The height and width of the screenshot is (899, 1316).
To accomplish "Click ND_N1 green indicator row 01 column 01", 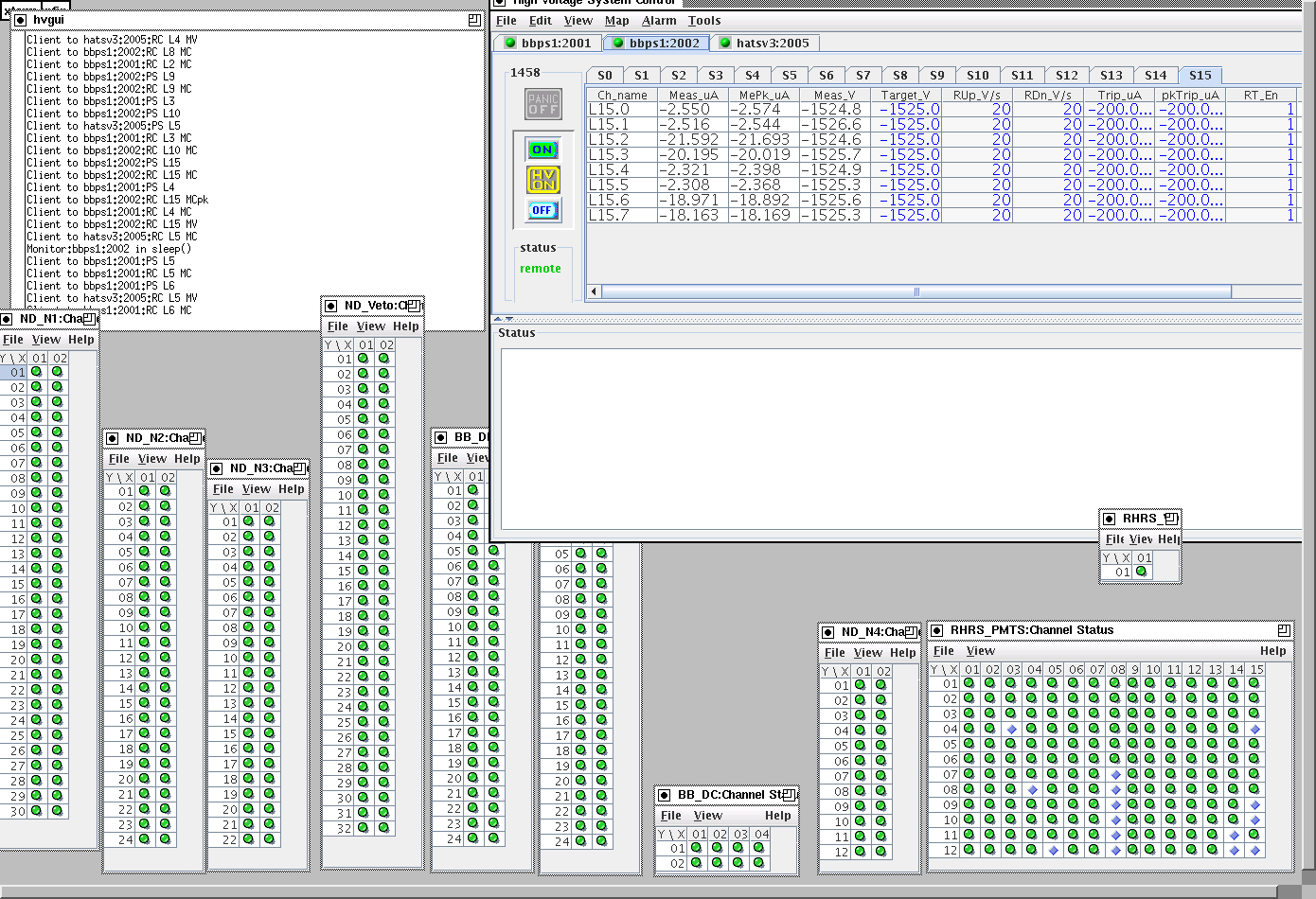I will (37, 372).
